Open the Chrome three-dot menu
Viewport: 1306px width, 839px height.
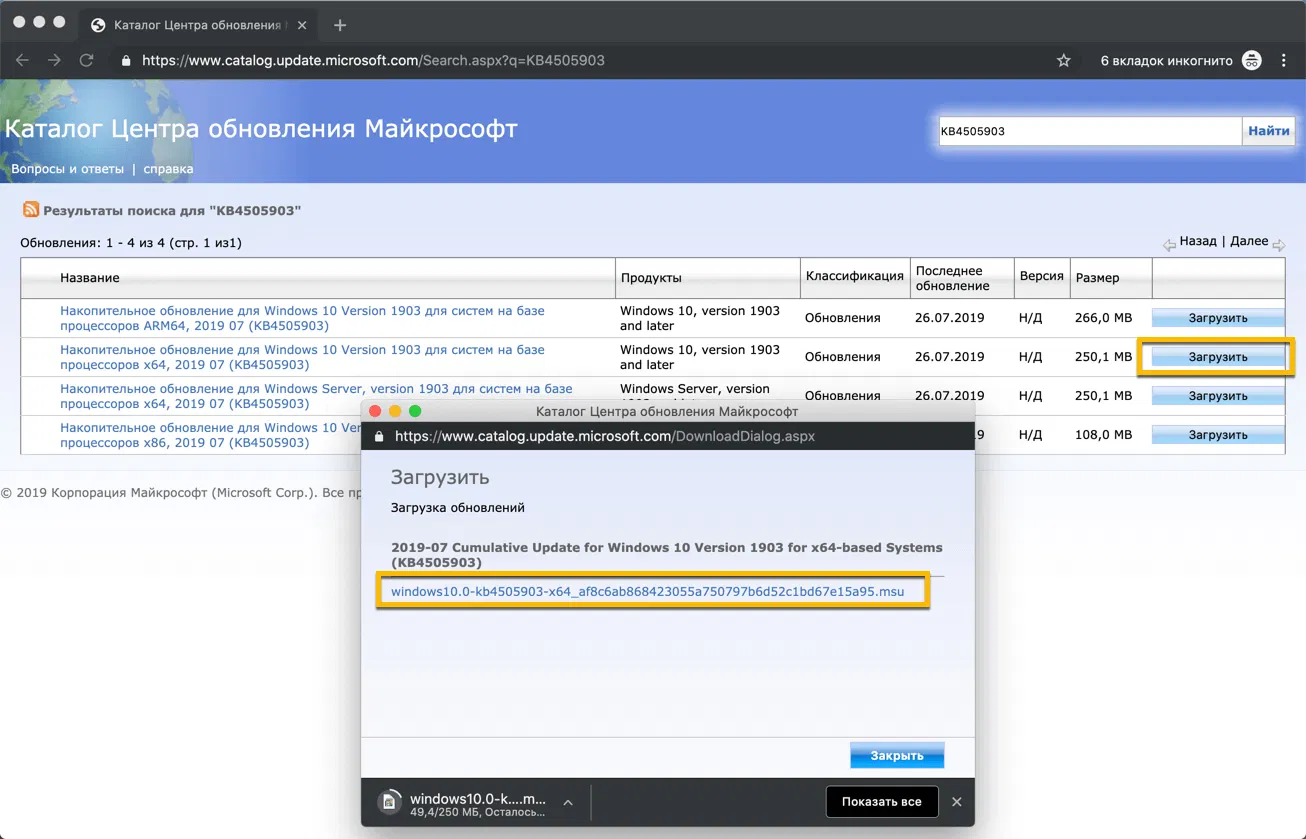(1284, 60)
